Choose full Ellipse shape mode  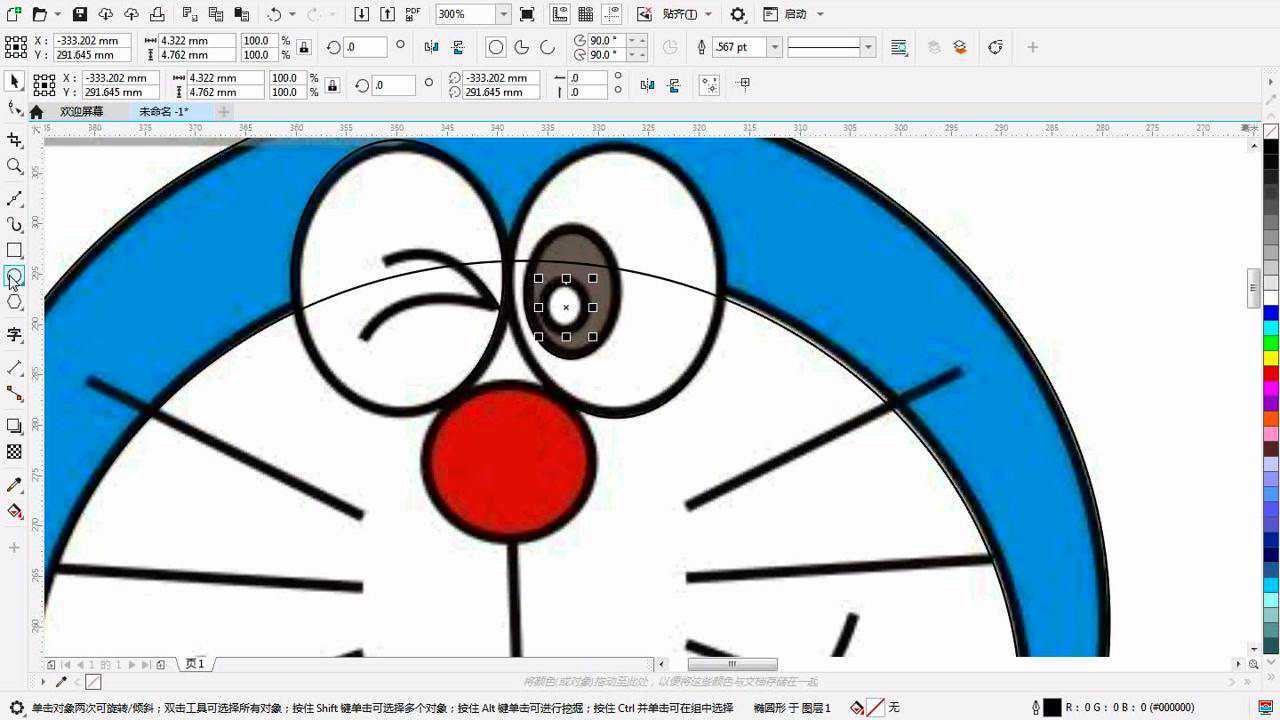click(x=495, y=47)
